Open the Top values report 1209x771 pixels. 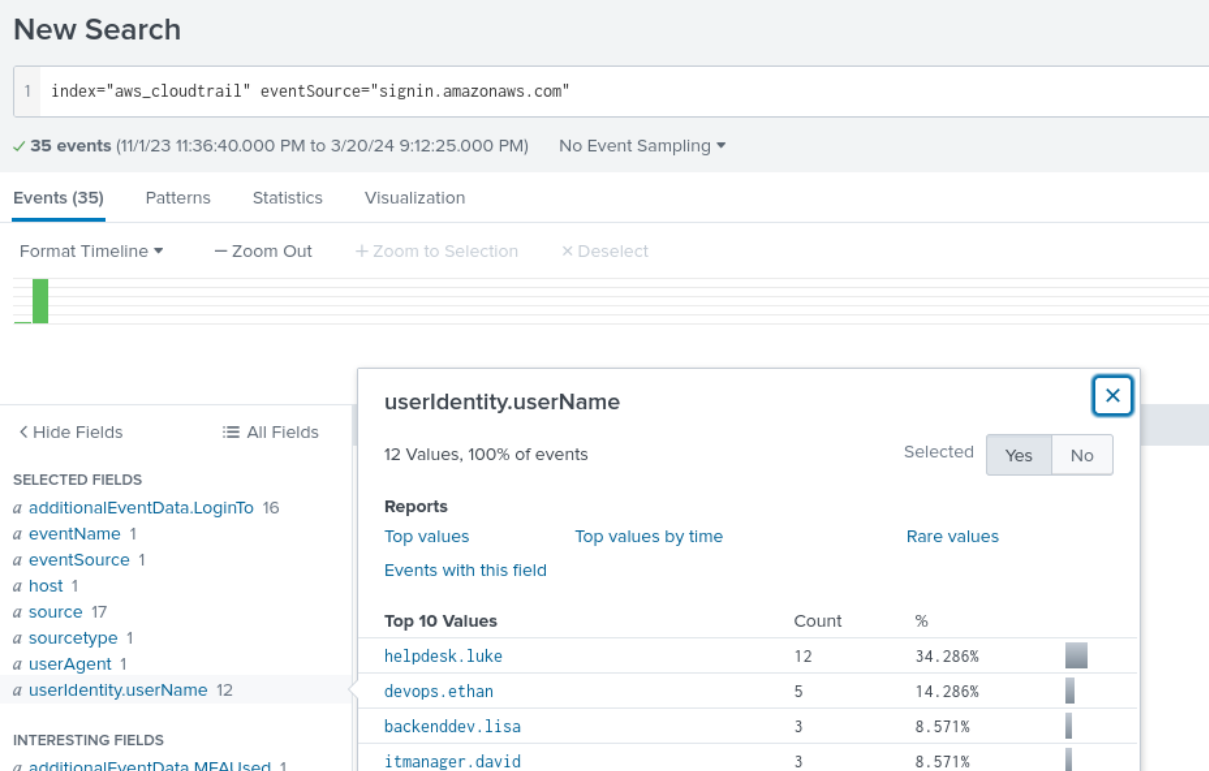coord(426,536)
